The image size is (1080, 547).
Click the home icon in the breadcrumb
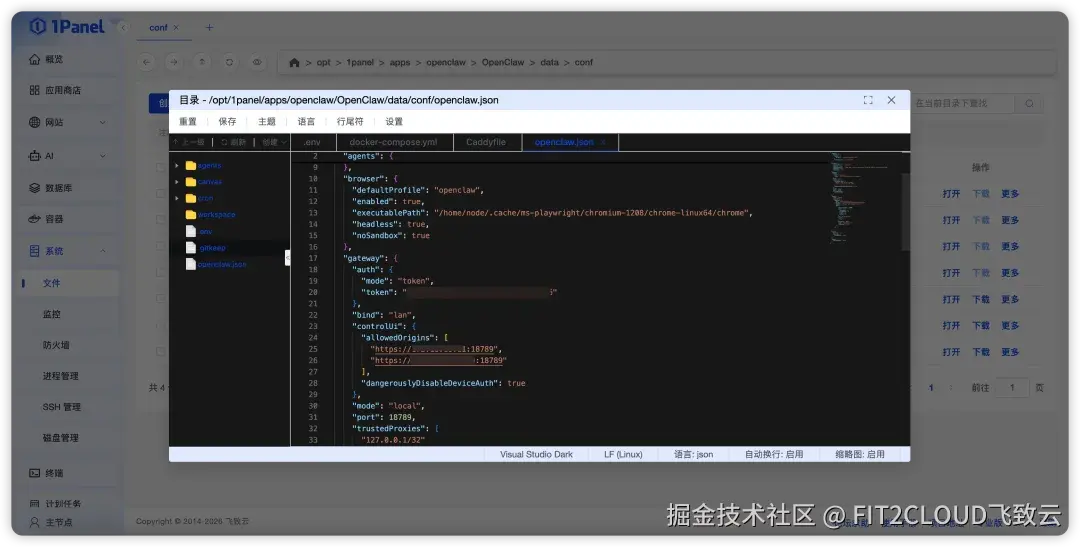click(x=294, y=63)
